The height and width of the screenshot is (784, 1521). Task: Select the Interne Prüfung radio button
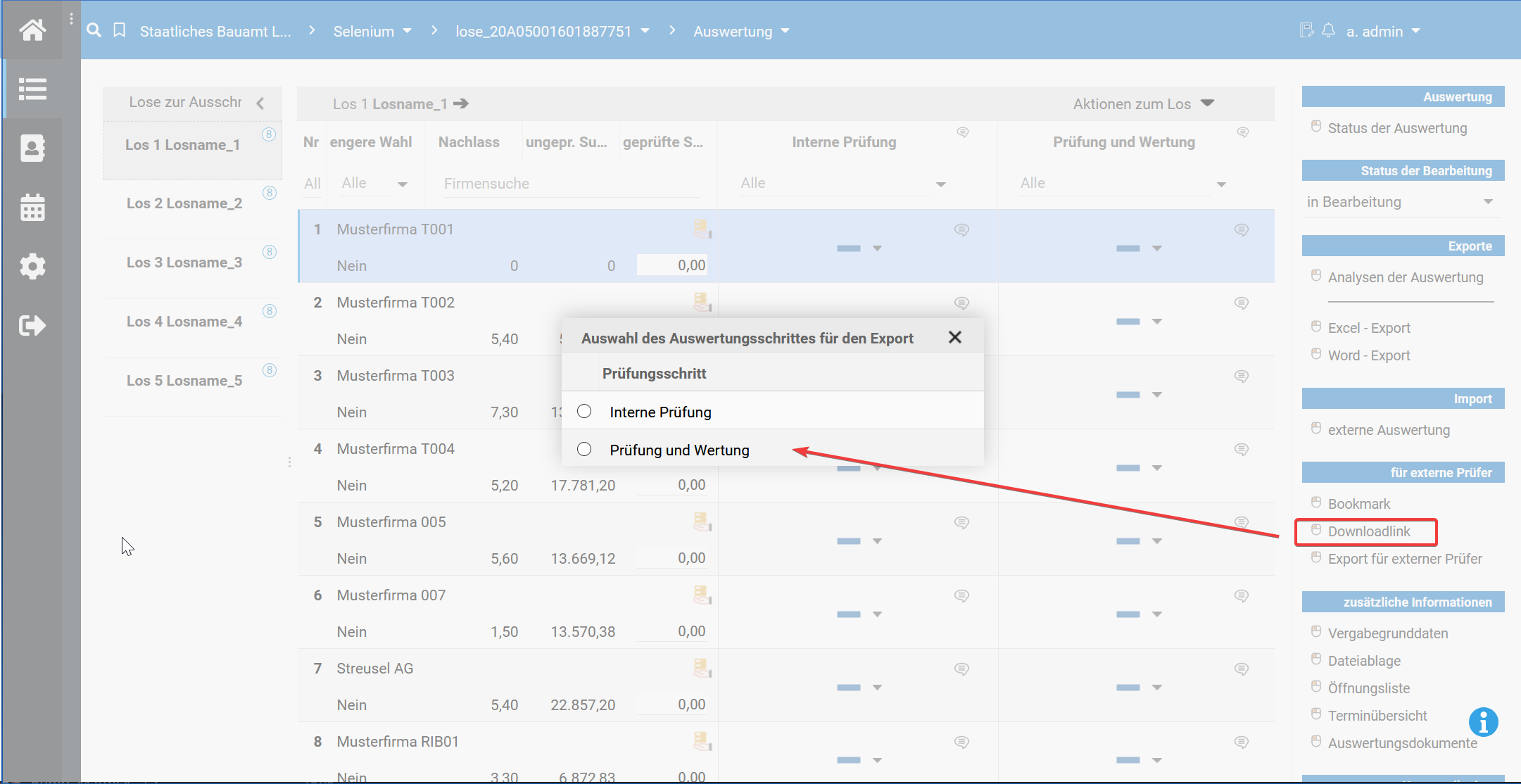pos(584,411)
